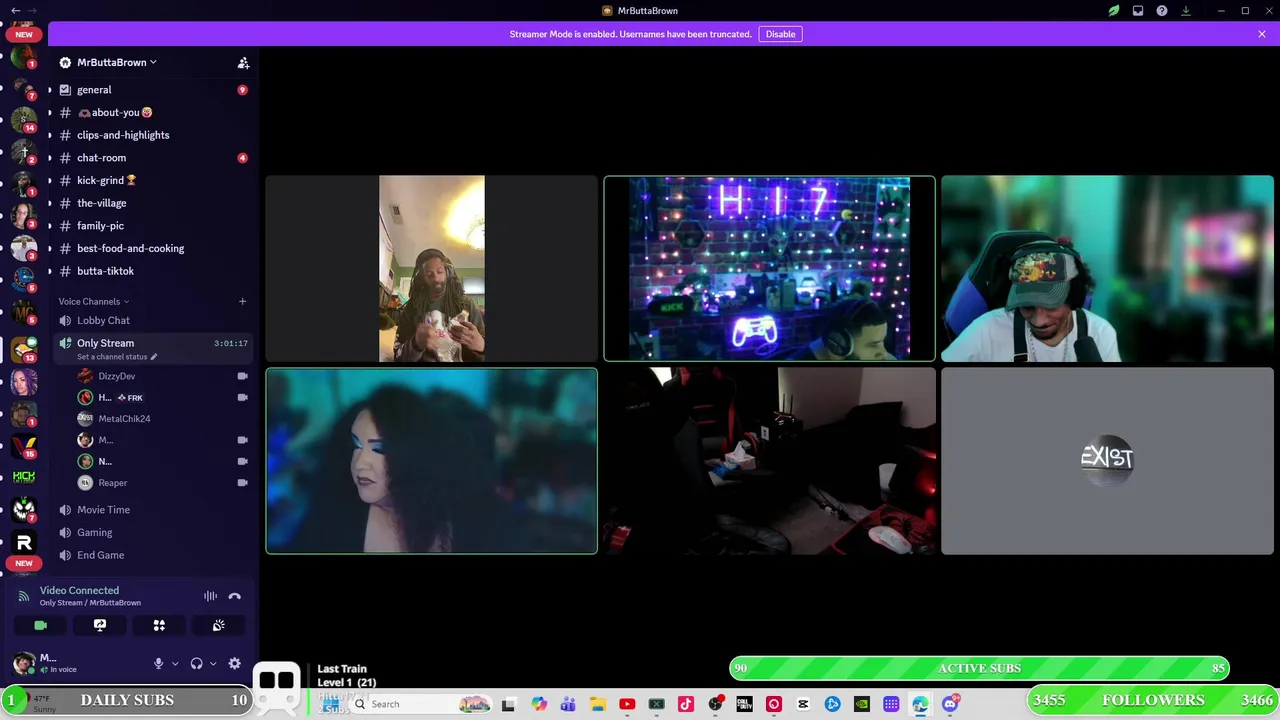Image resolution: width=1280 pixels, height=720 pixels.
Task: Expand the butta-tiktok channel arrow
Action: 50,271
